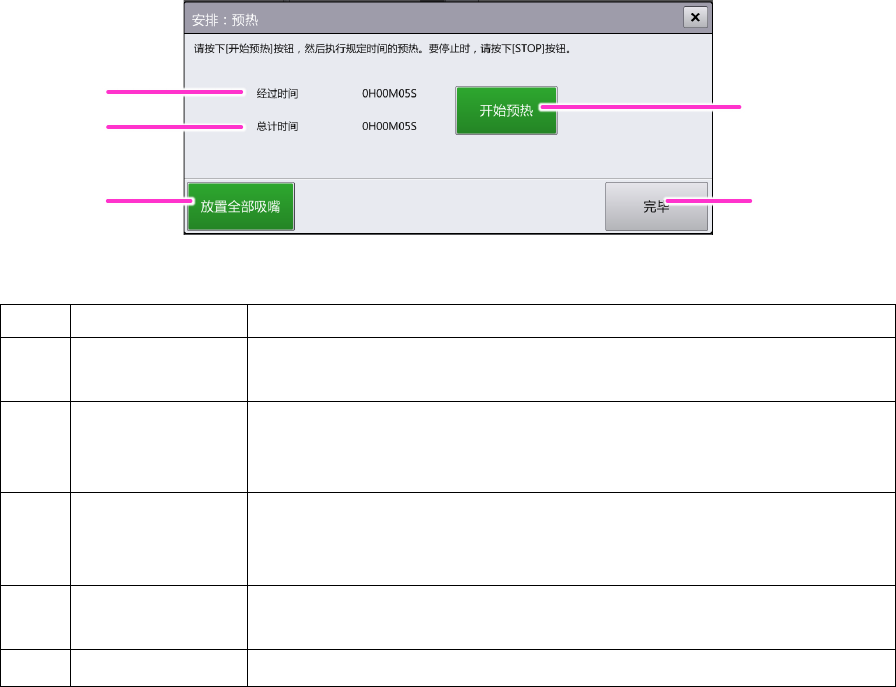
Task: Click the 放置全部吸嘴 button
Action: tap(241, 206)
